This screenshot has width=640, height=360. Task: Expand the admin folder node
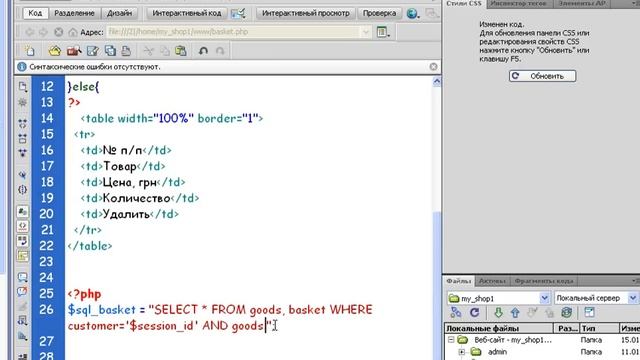(462, 351)
